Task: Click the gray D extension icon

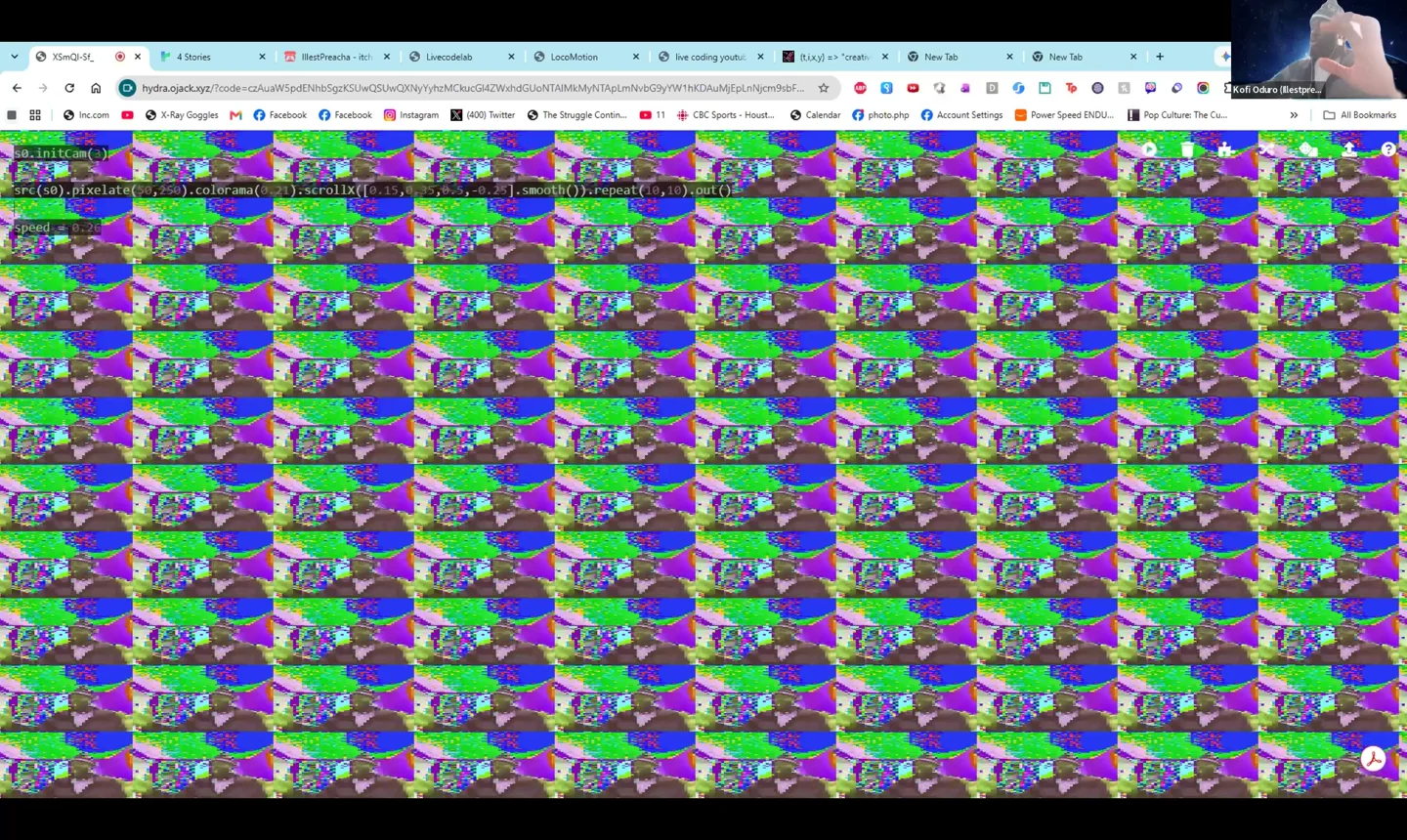Action: pyautogui.click(x=992, y=88)
